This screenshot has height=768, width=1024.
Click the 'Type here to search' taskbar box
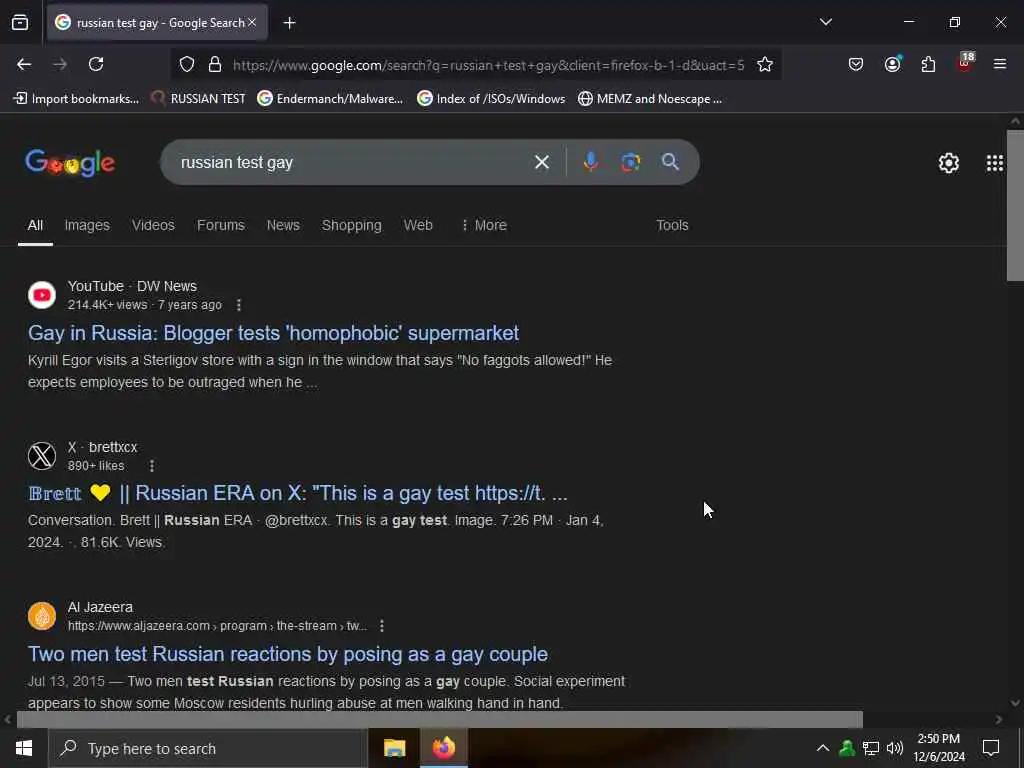click(x=208, y=748)
